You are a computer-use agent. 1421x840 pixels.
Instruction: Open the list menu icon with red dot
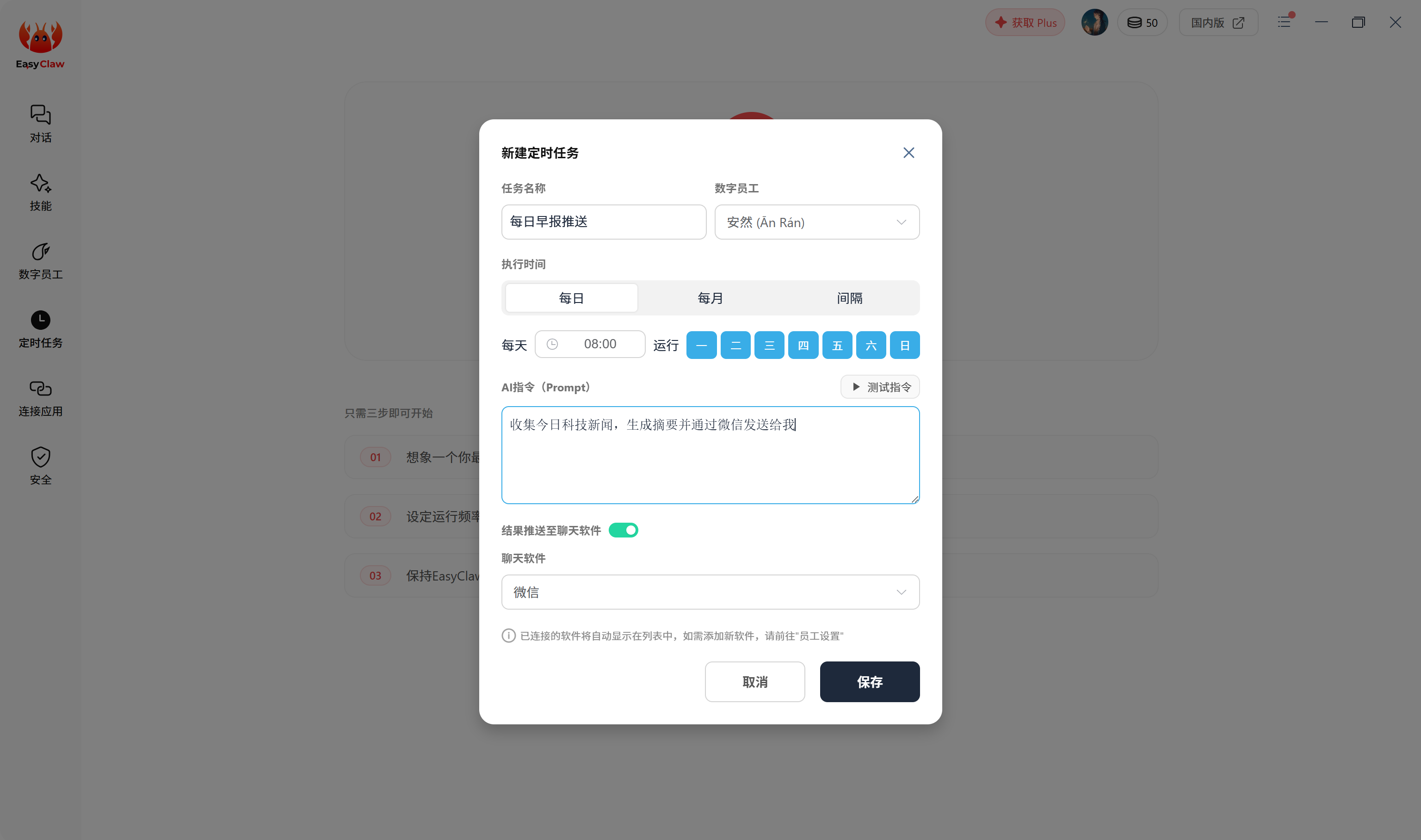coord(1285,22)
